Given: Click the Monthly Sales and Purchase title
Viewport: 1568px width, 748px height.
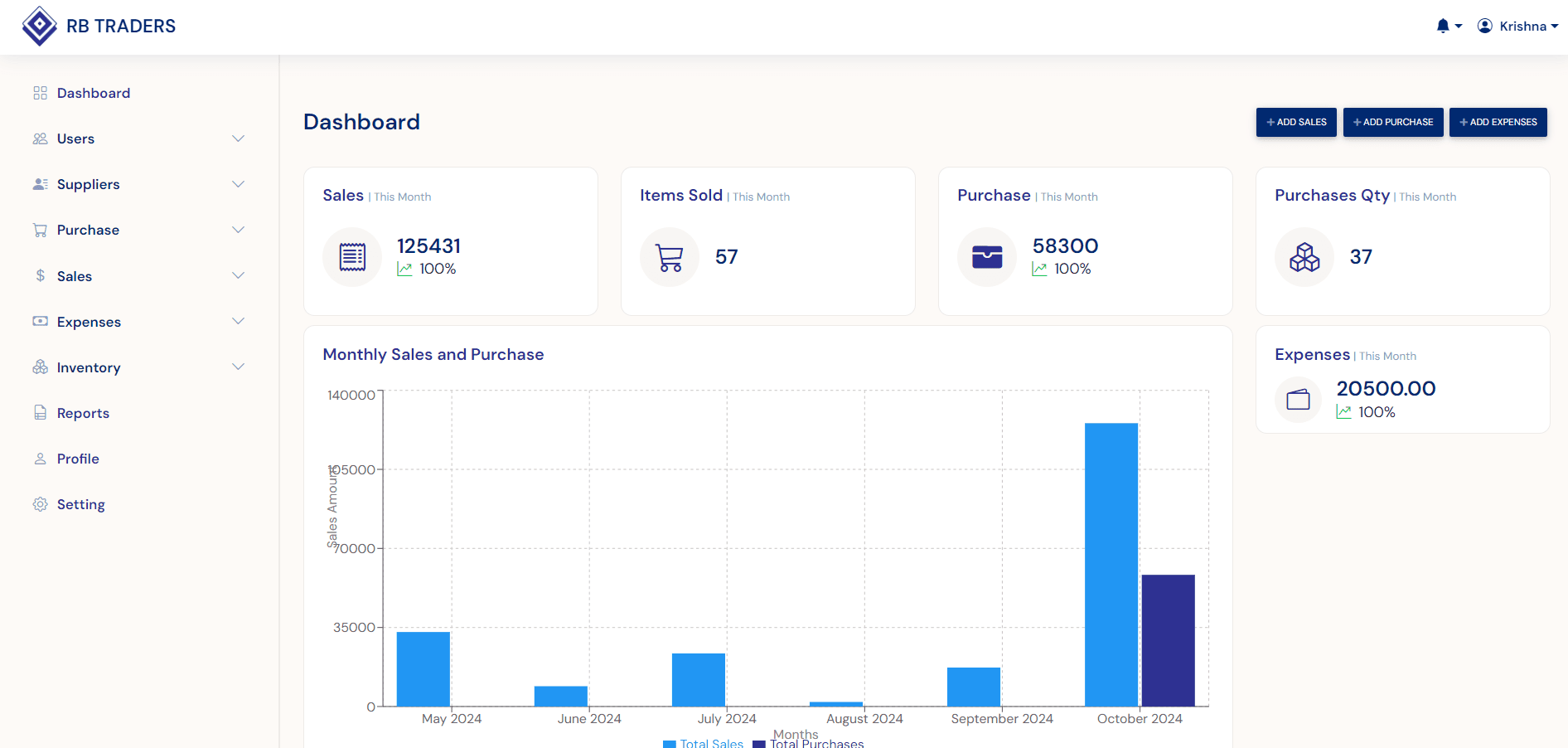Looking at the screenshot, I should click(433, 354).
